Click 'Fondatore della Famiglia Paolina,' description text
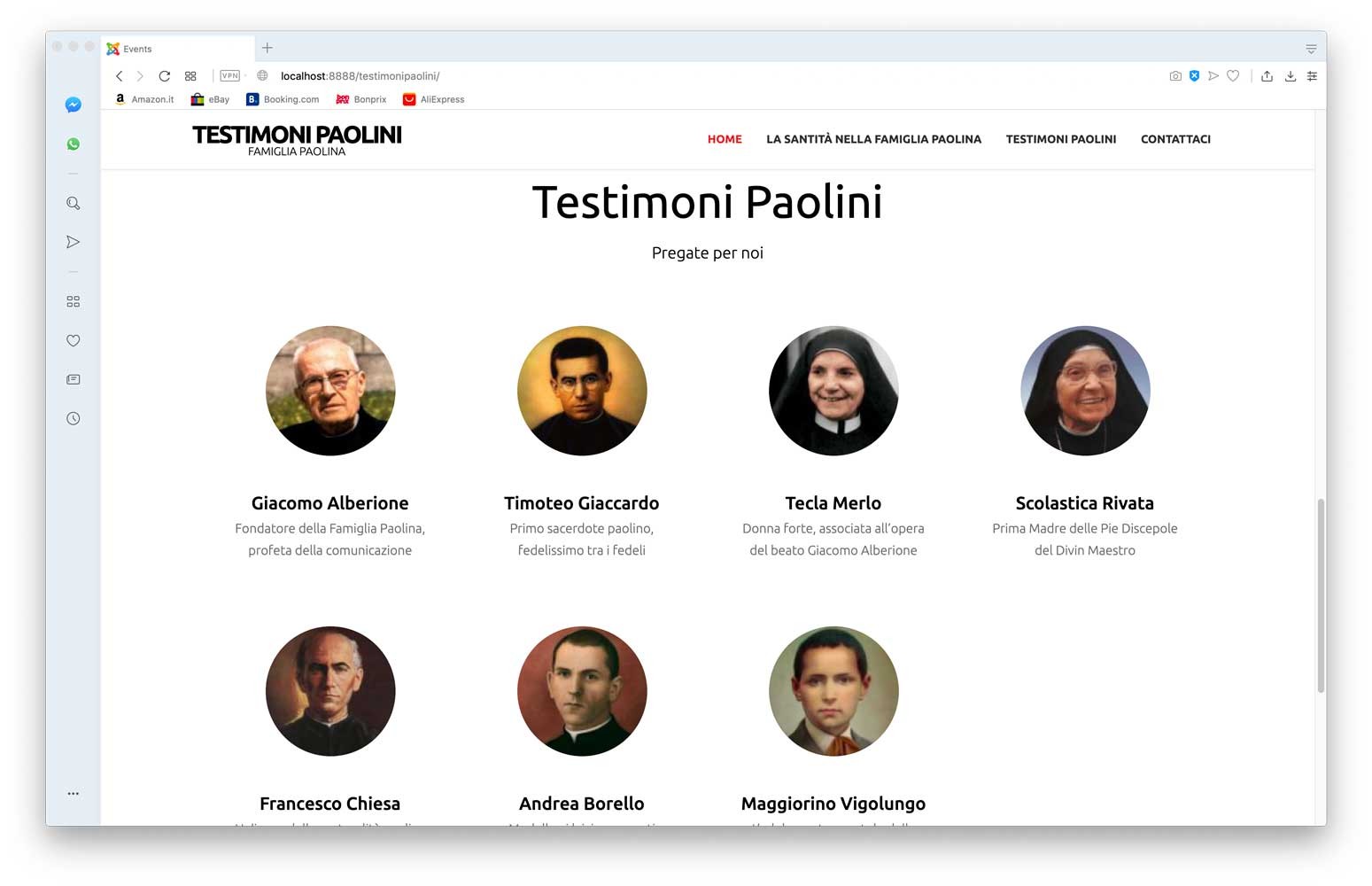 coord(330,528)
